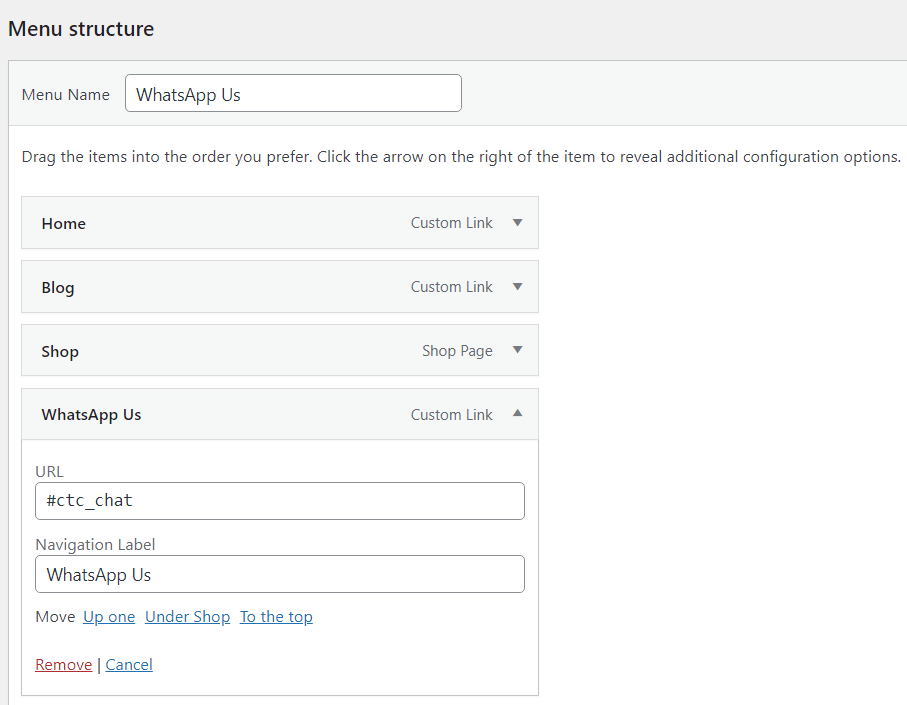This screenshot has height=705, width=907.
Task: Click the To the top link
Action: click(276, 617)
